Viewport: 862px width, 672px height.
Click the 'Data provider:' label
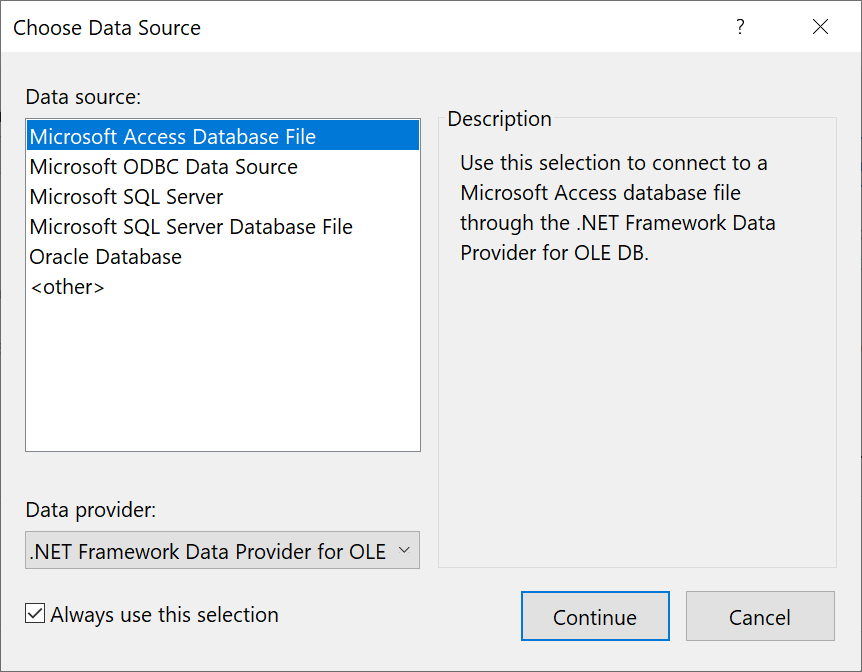(91, 510)
